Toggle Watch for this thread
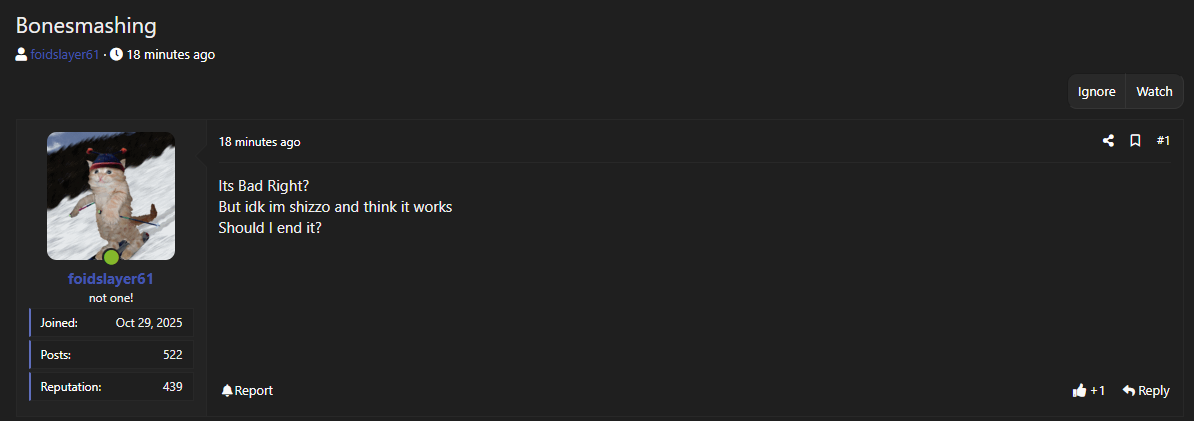The height and width of the screenshot is (421, 1194). (x=1154, y=91)
